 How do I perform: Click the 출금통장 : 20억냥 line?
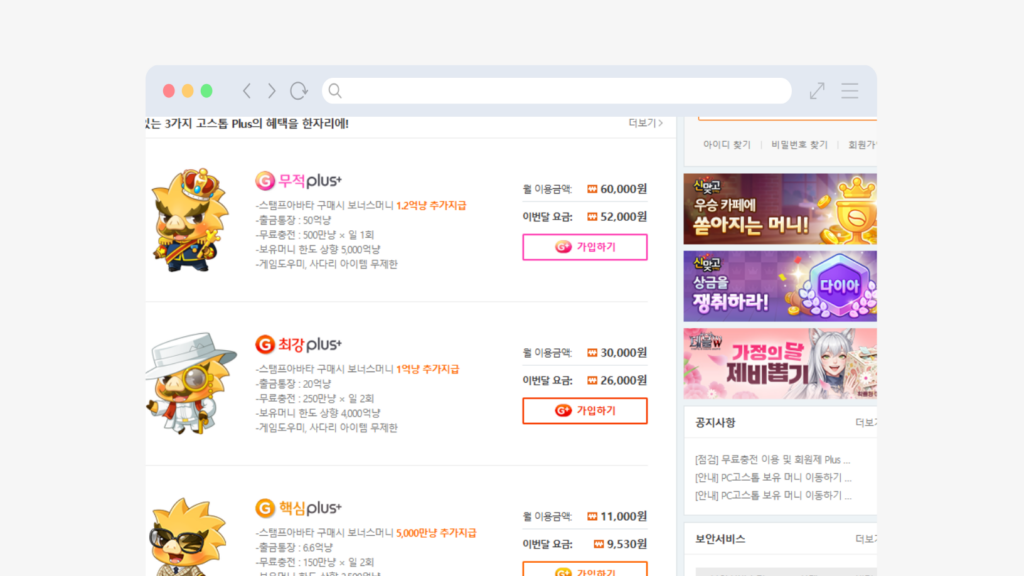pyautogui.click(x=293, y=384)
